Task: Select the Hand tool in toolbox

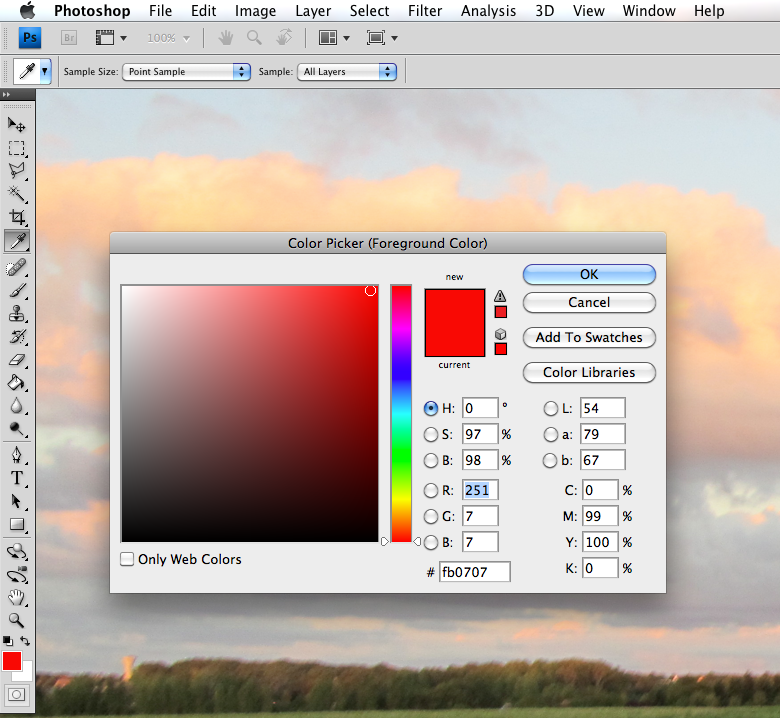Action: click(x=16, y=597)
